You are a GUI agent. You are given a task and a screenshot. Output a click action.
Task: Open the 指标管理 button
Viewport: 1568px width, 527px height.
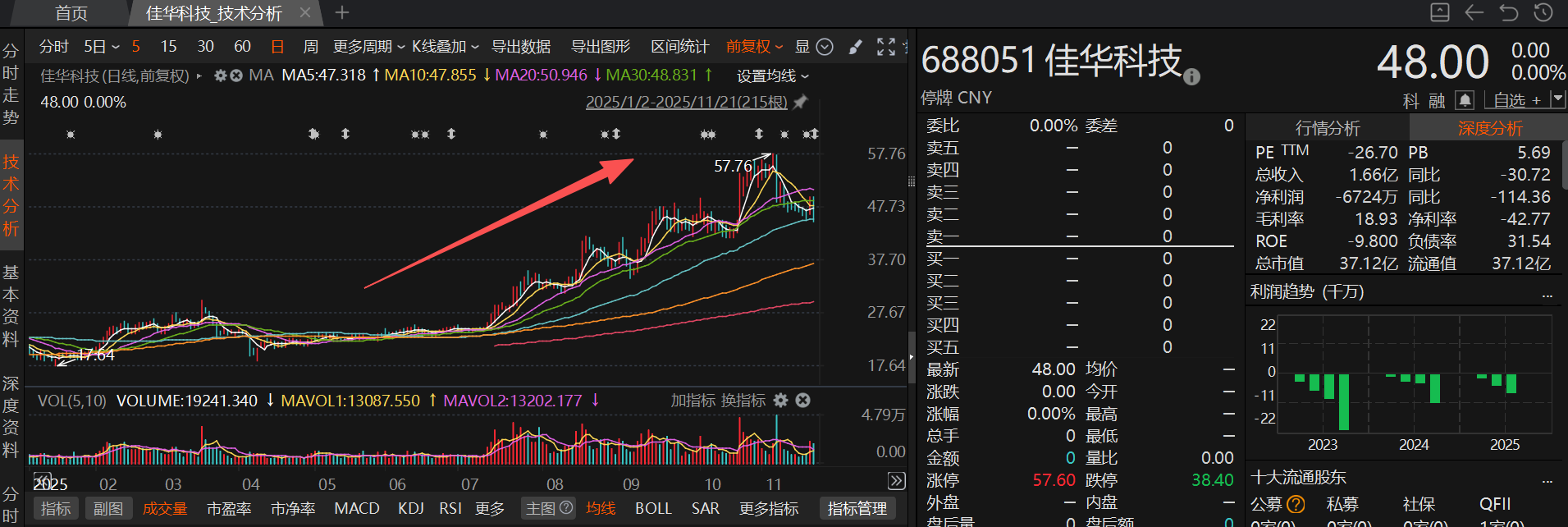[x=857, y=509]
